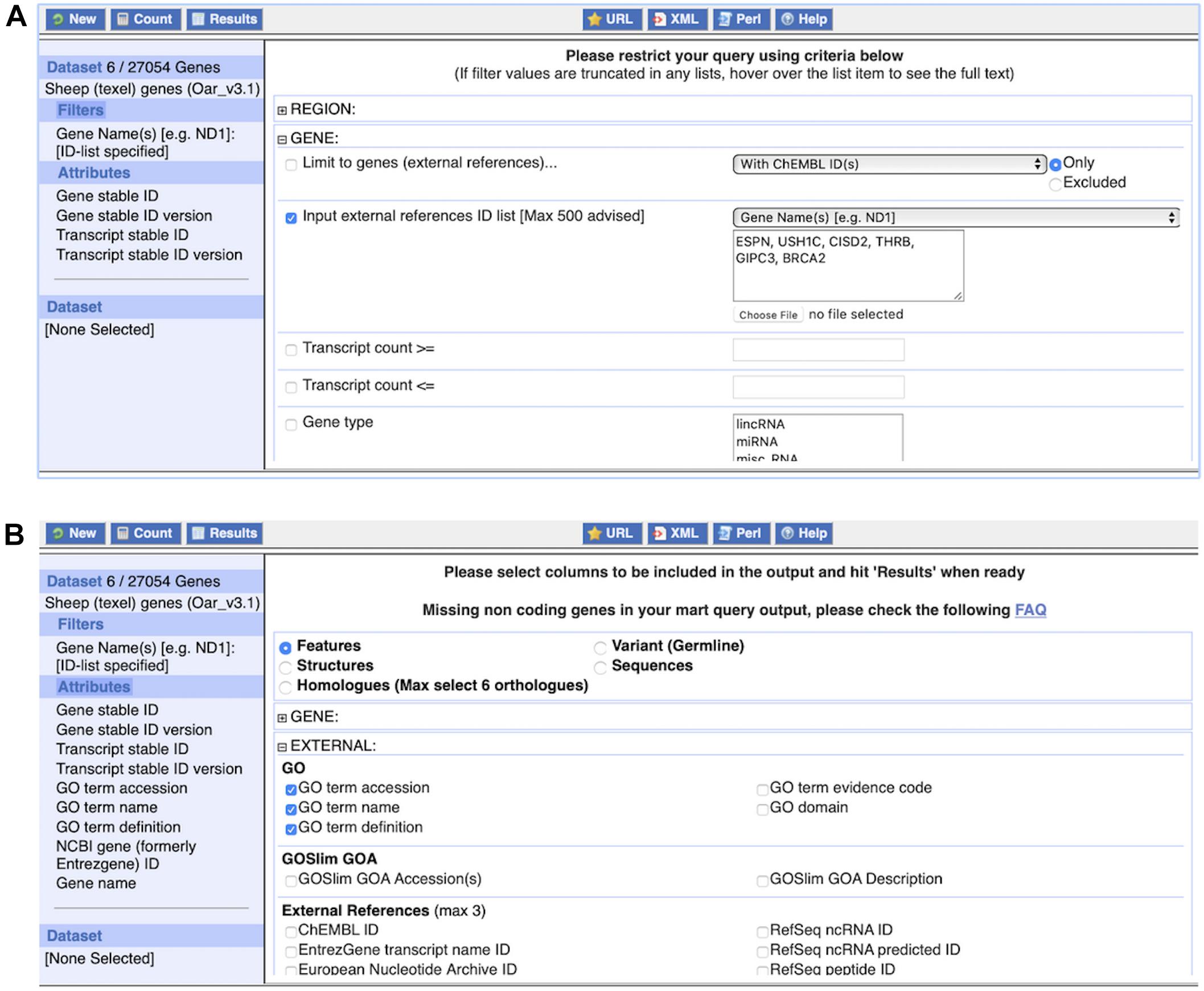Collapse the GENE filter section in panel A
1204x991 pixels.
click(282, 139)
